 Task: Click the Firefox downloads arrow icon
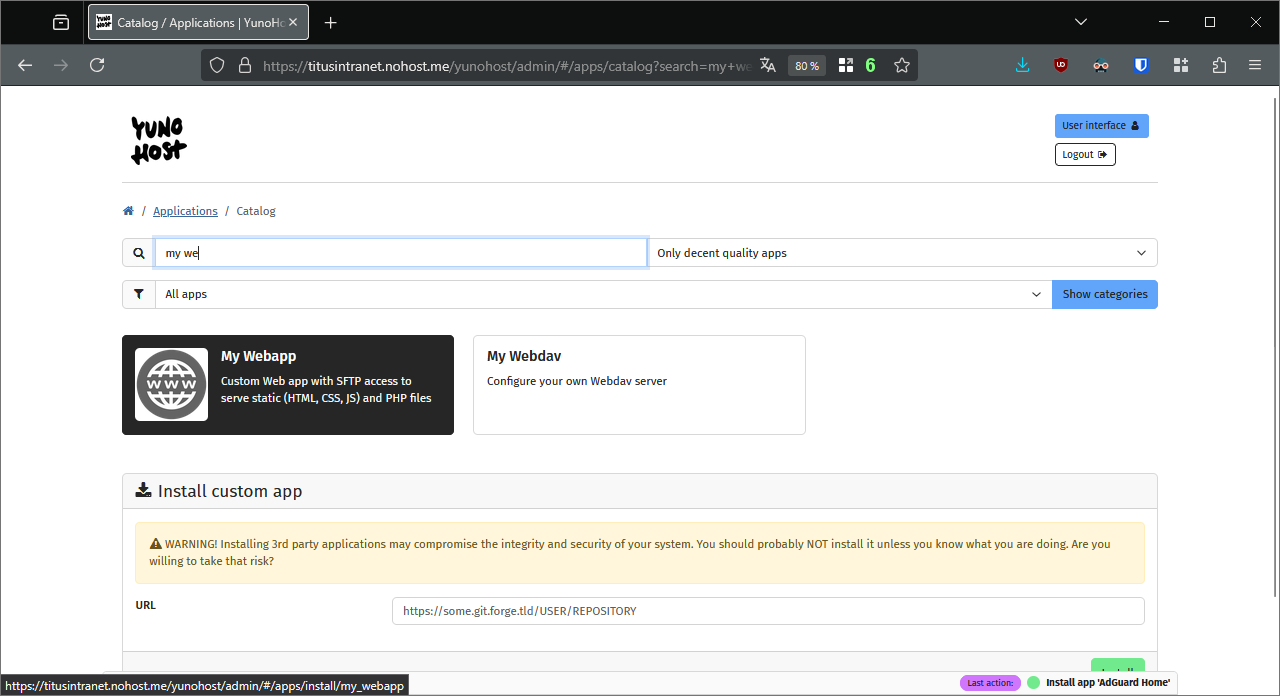(1022, 65)
